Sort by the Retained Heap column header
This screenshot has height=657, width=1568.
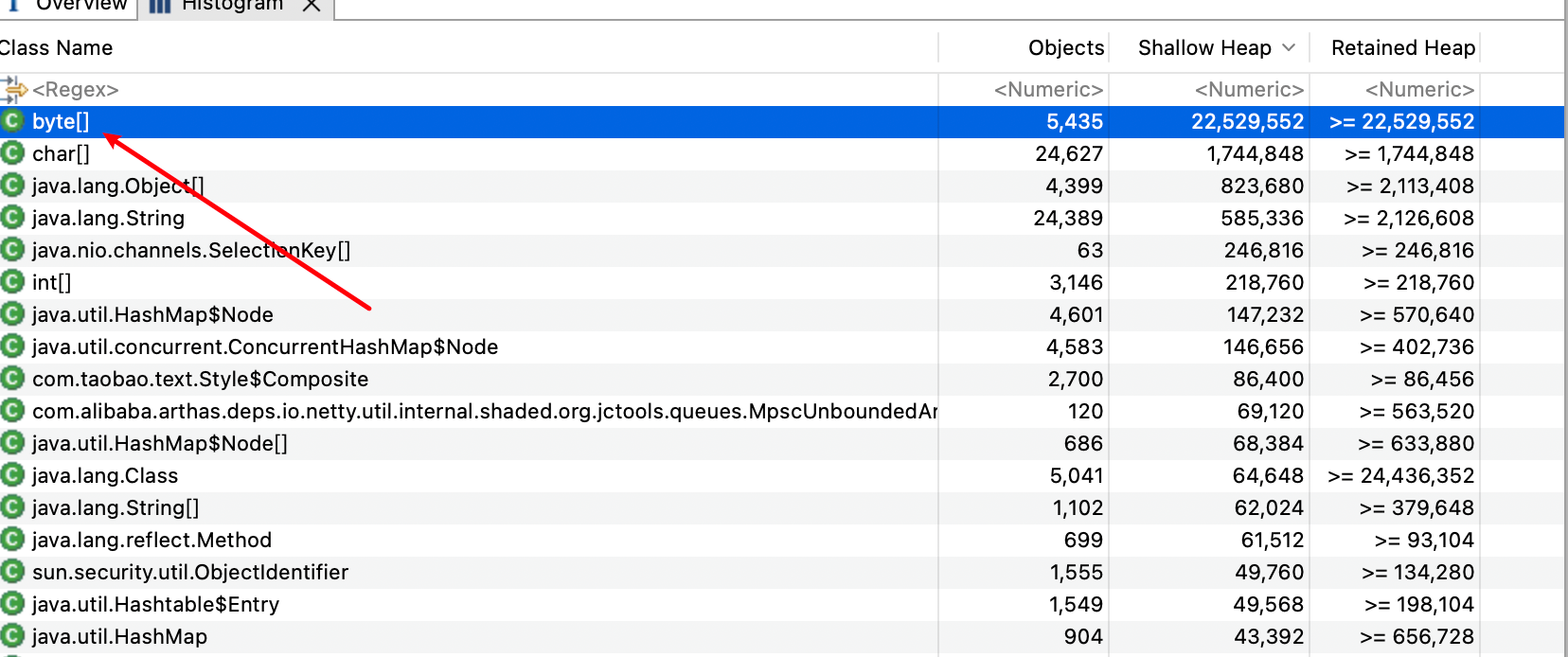(x=1402, y=48)
